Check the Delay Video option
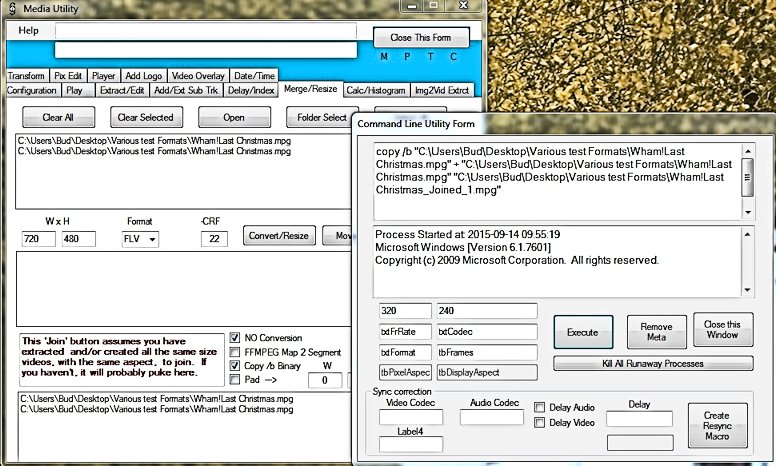The height and width of the screenshot is (466, 776). pyautogui.click(x=540, y=423)
